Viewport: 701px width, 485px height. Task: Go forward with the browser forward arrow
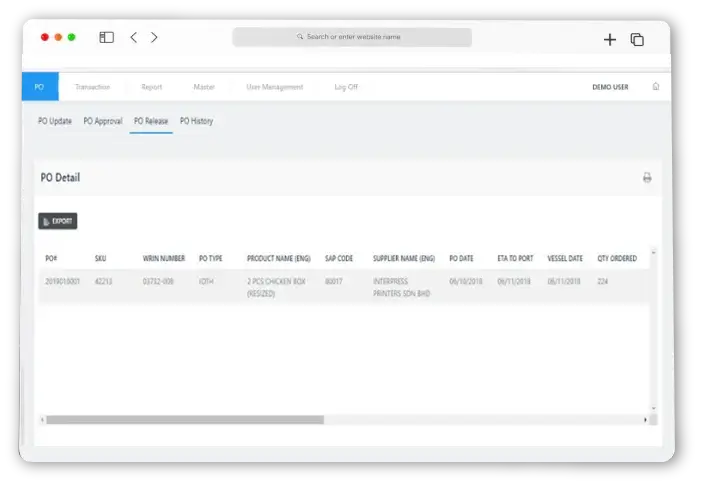point(154,38)
